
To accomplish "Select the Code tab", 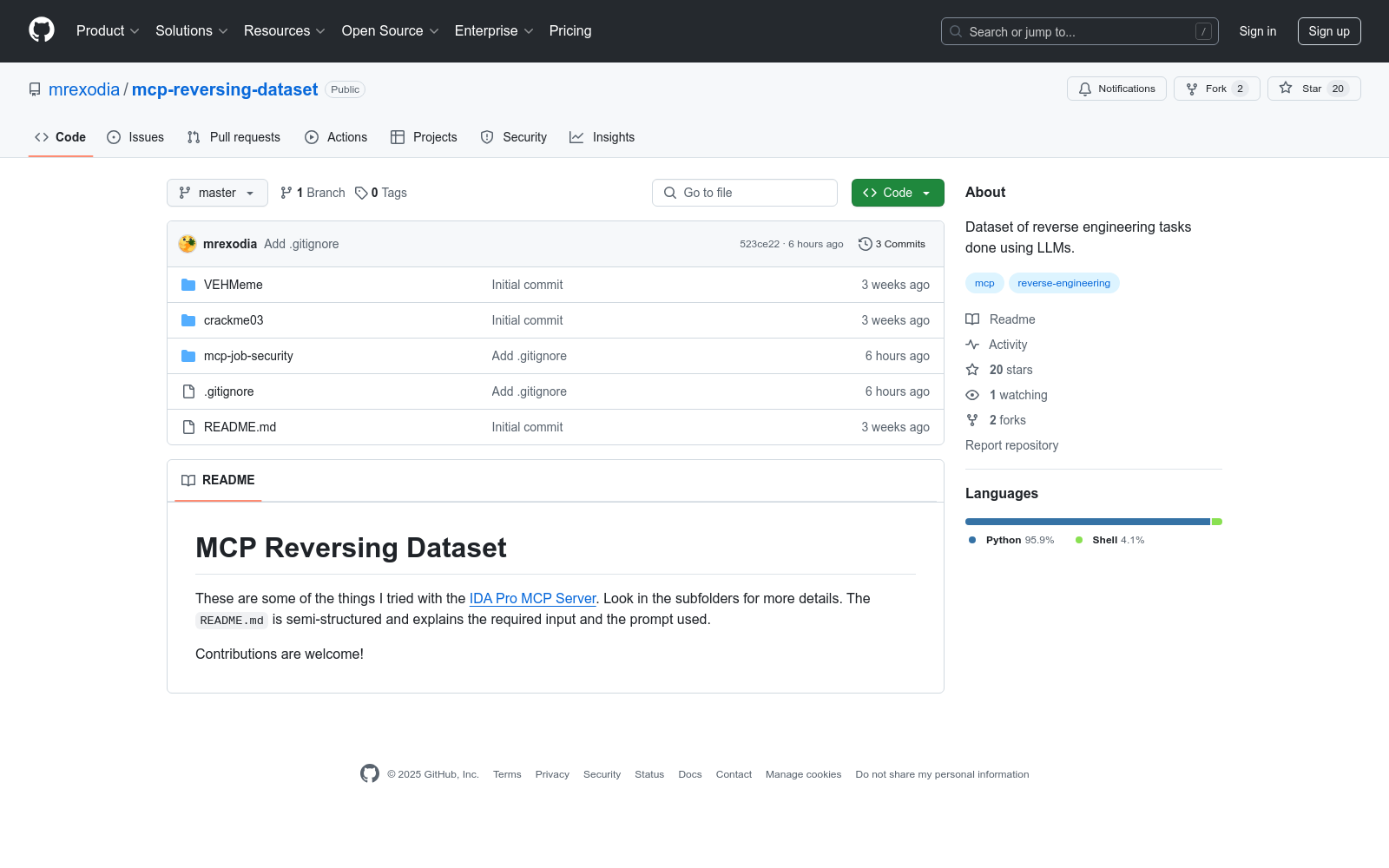I will (x=61, y=137).
